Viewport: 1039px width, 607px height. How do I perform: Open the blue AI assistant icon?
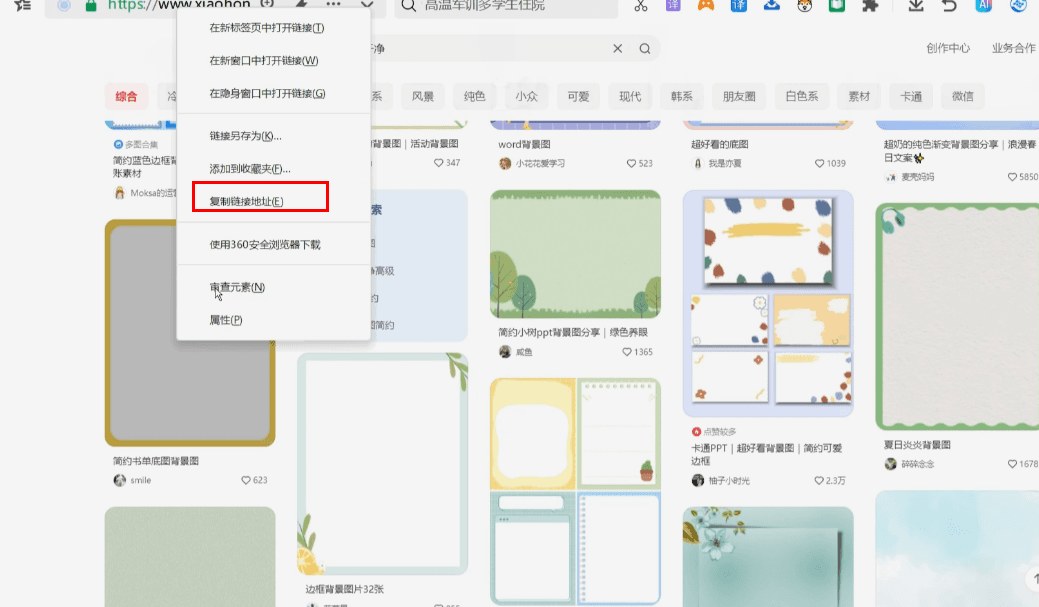point(983,6)
